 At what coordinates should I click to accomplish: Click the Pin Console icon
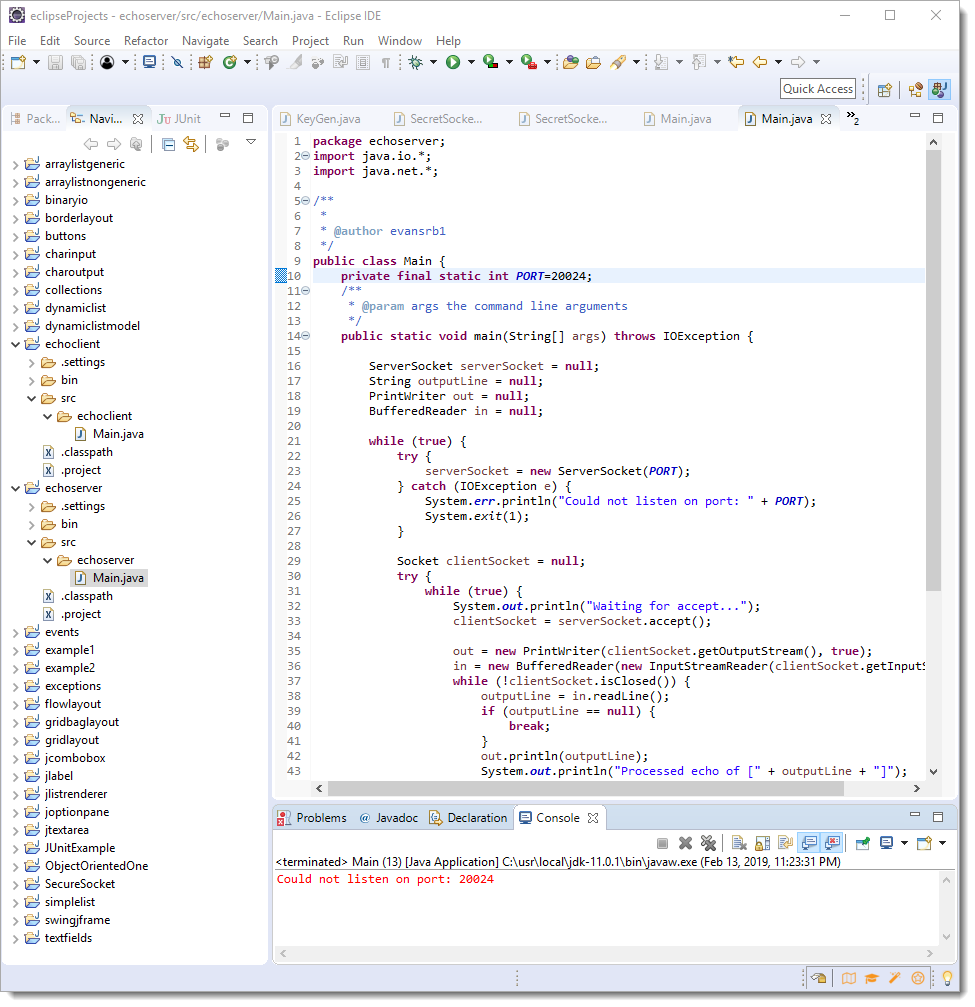(863, 843)
